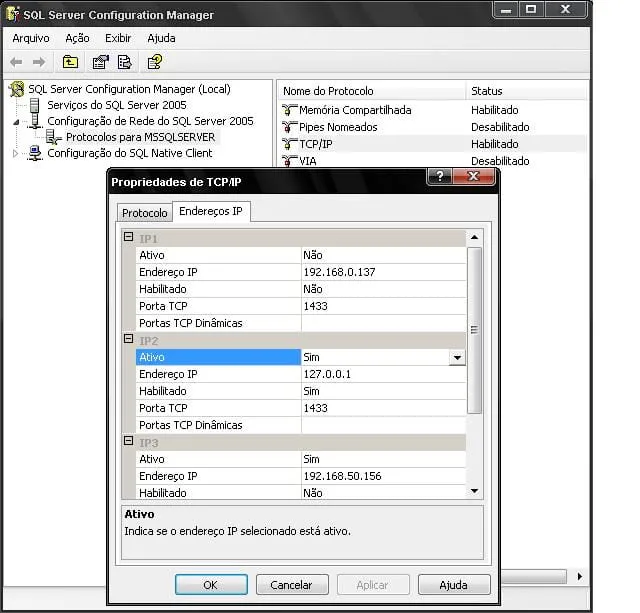Click the dialog's vertical scrollbar down arrow
Screen dimensions: 640x613
(x=475, y=491)
